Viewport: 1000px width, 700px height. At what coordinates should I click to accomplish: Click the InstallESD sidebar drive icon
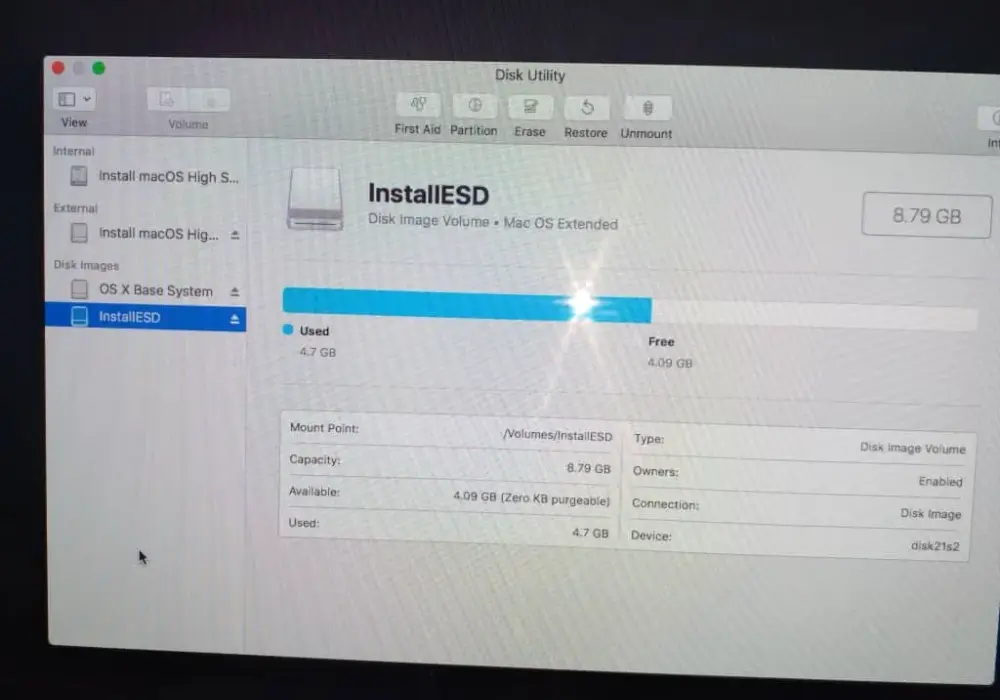point(80,316)
